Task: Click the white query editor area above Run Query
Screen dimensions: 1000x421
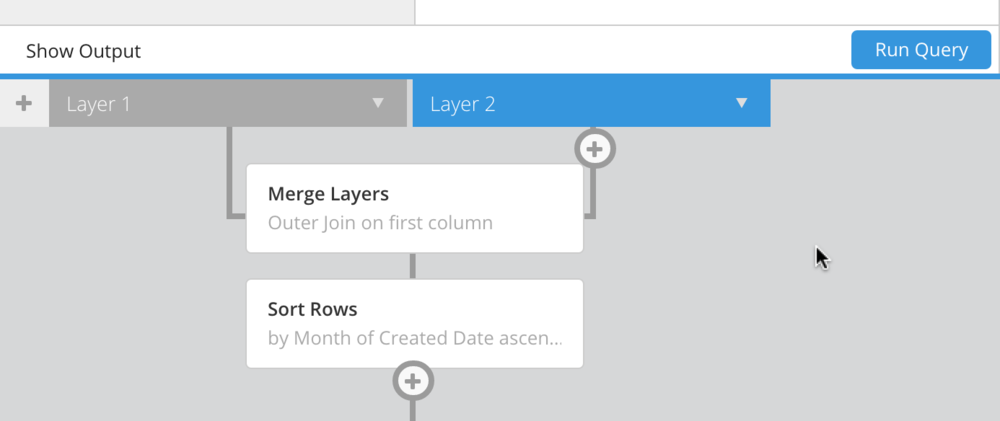Action: click(x=707, y=11)
